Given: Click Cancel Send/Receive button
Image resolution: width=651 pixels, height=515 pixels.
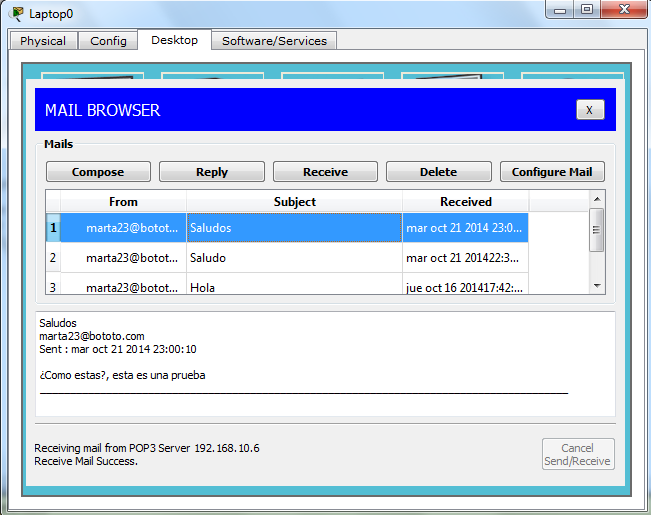Looking at the screenshot, I should coord(578,454).
